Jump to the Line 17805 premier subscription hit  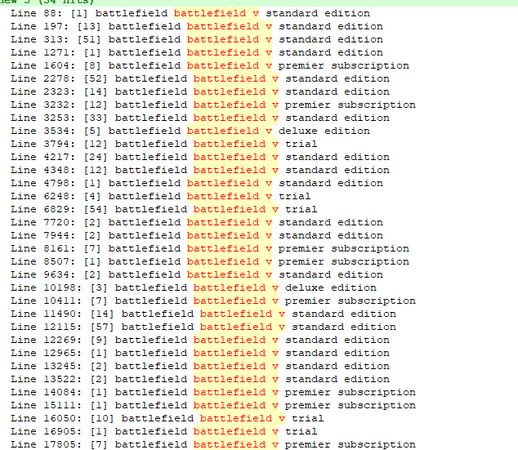213,444
